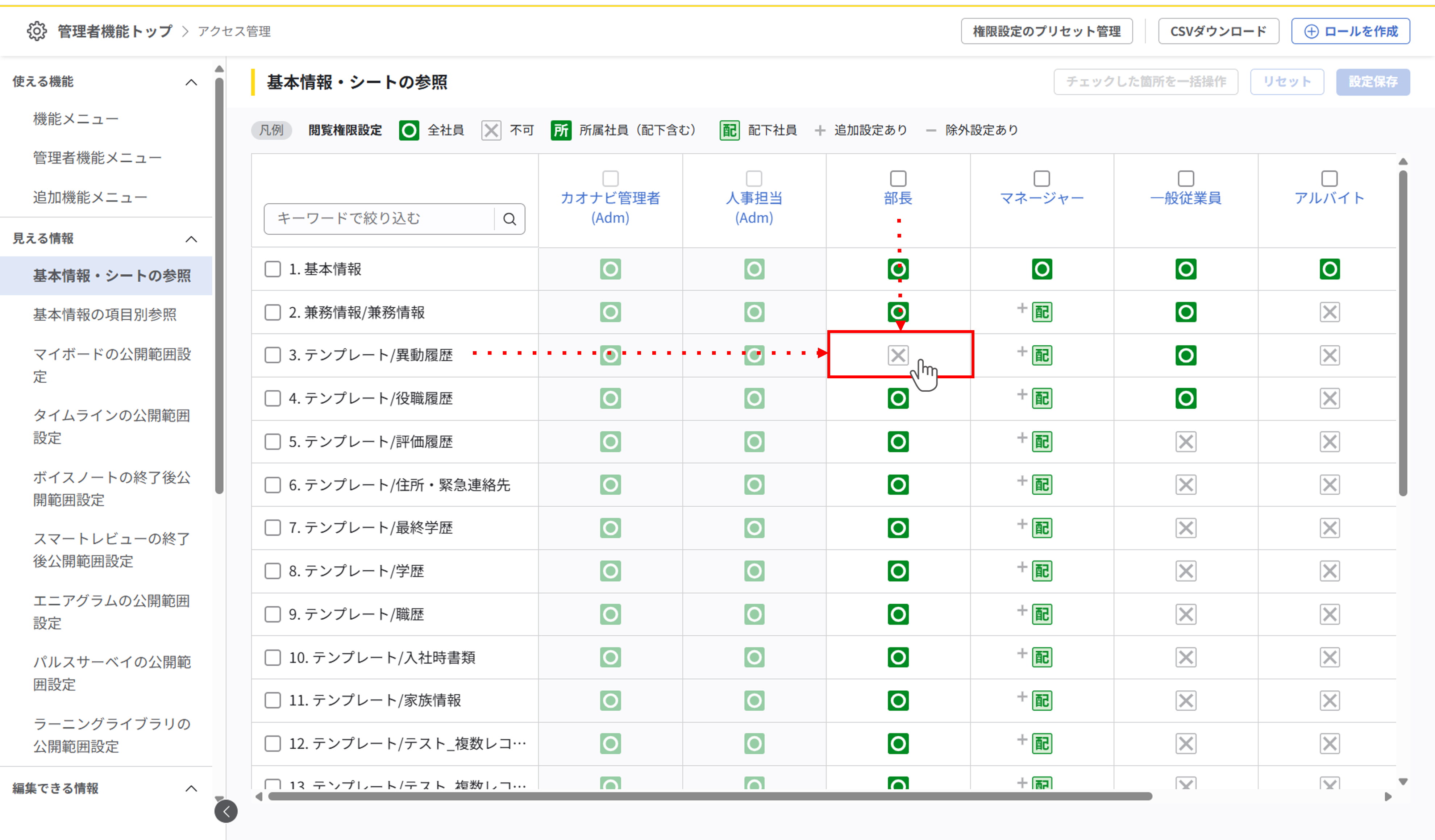Open 機能メニュー in the sidebar
1435x840 pixels.
(76, 120)
